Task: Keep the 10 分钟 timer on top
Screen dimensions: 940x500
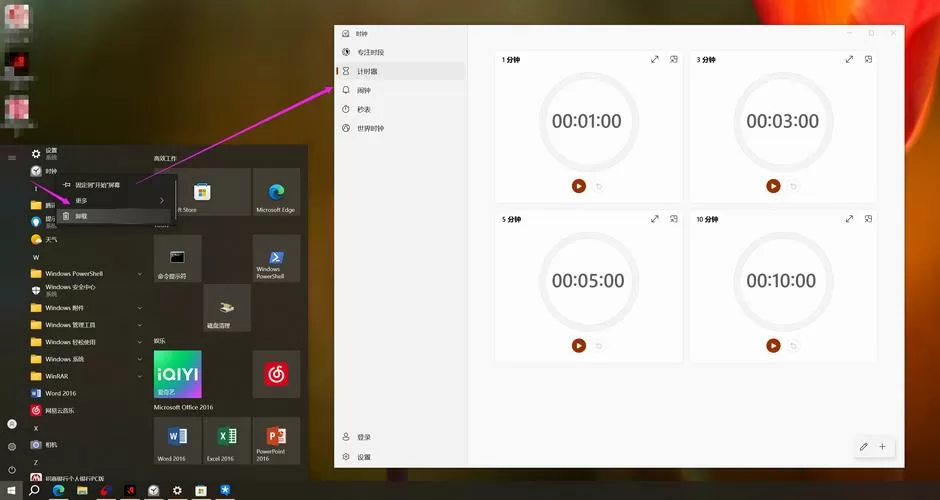Action: [868, 219]
